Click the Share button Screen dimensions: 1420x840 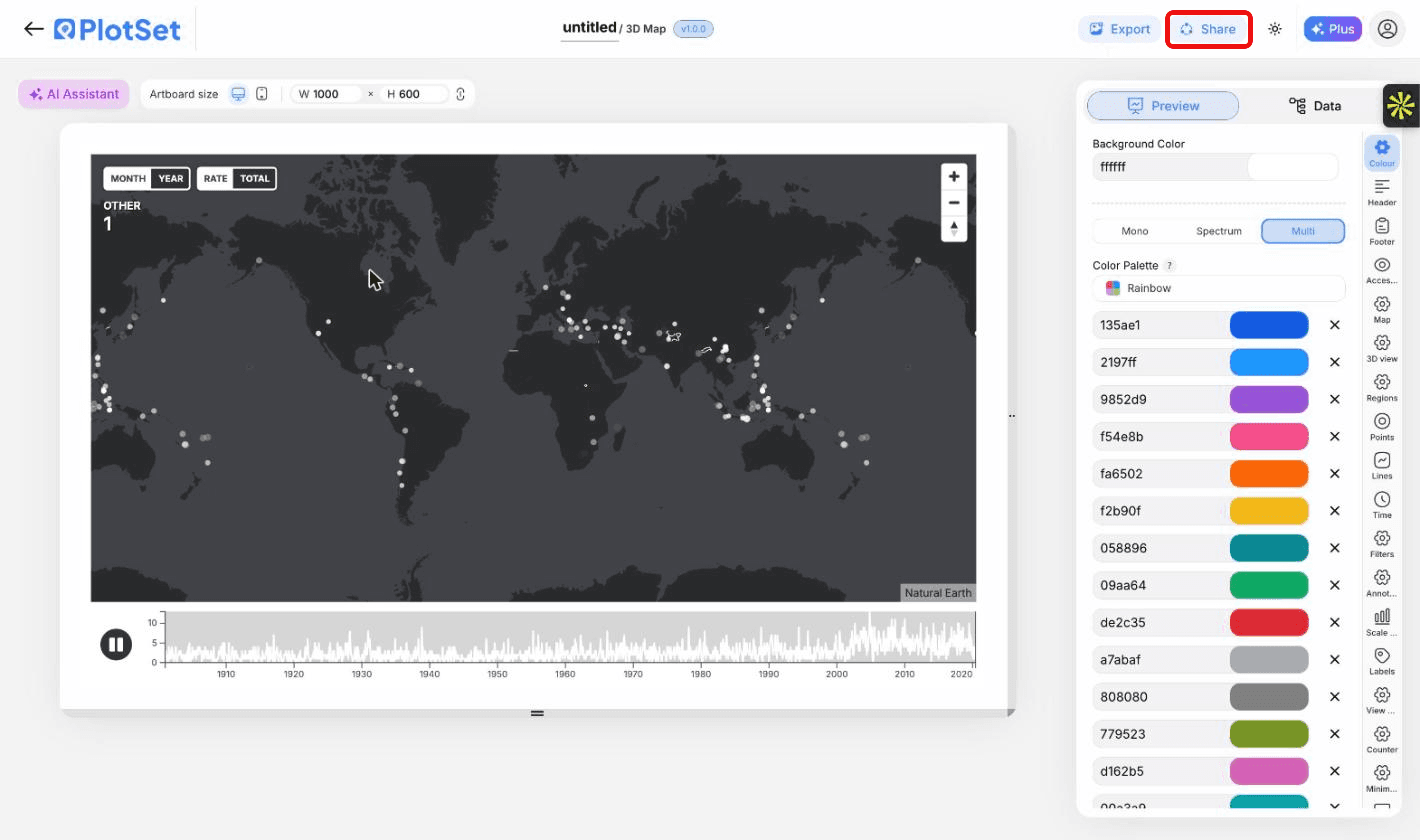click(1209, 29)
